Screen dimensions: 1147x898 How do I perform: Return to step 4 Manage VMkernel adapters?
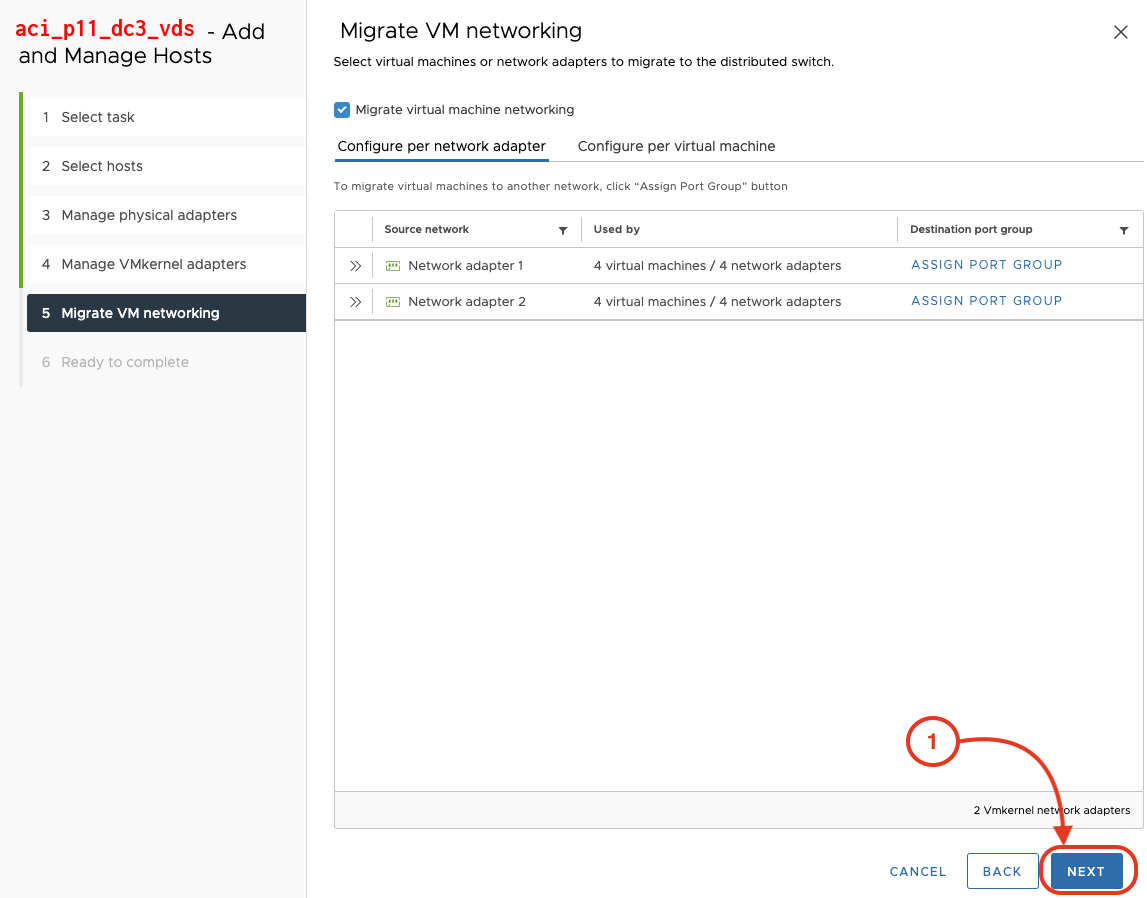click(153, 264)
